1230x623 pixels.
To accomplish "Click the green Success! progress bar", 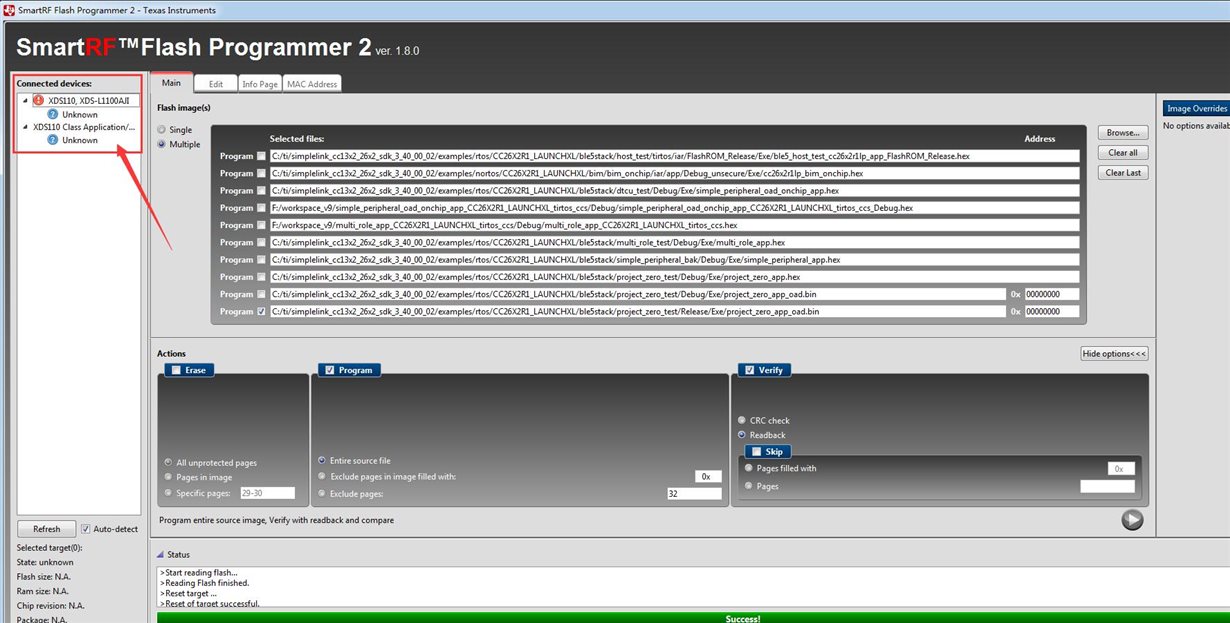I will pyautogui.click(x=693, y=617).
